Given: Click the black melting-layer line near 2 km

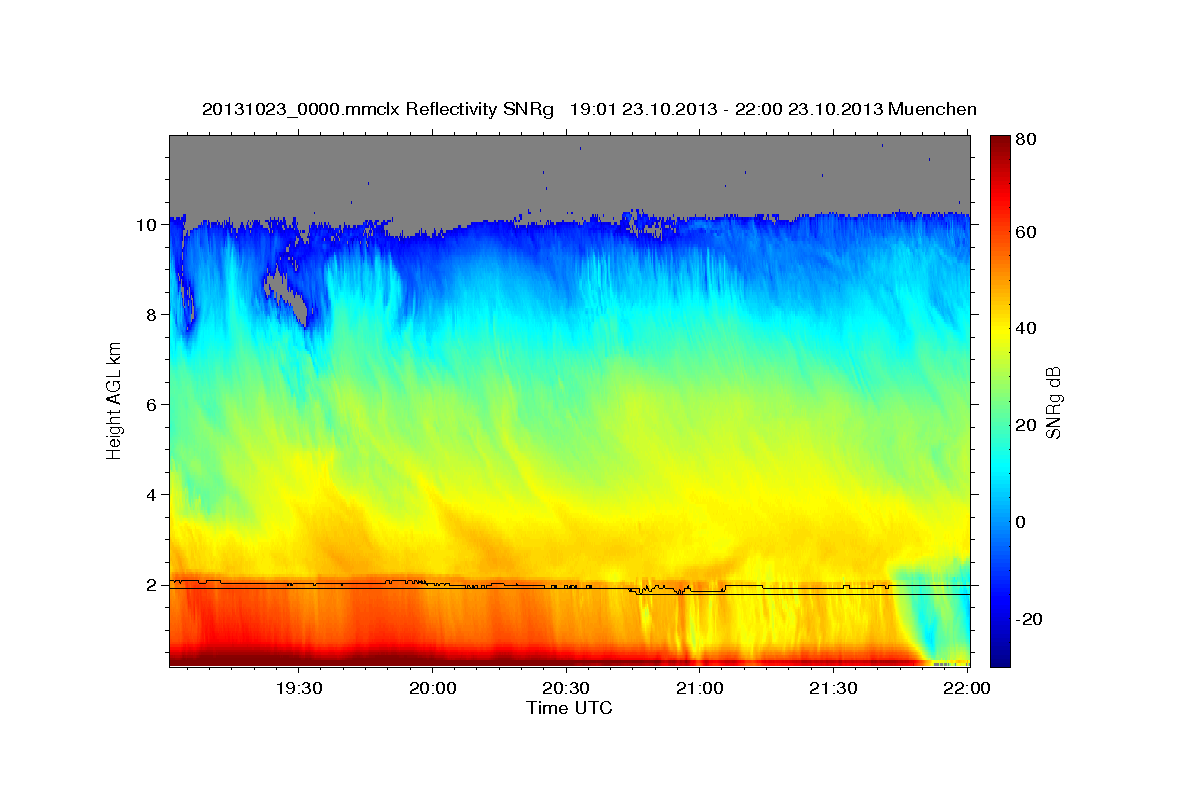Looking at the screenshot, I should click(x=570, y=587).
